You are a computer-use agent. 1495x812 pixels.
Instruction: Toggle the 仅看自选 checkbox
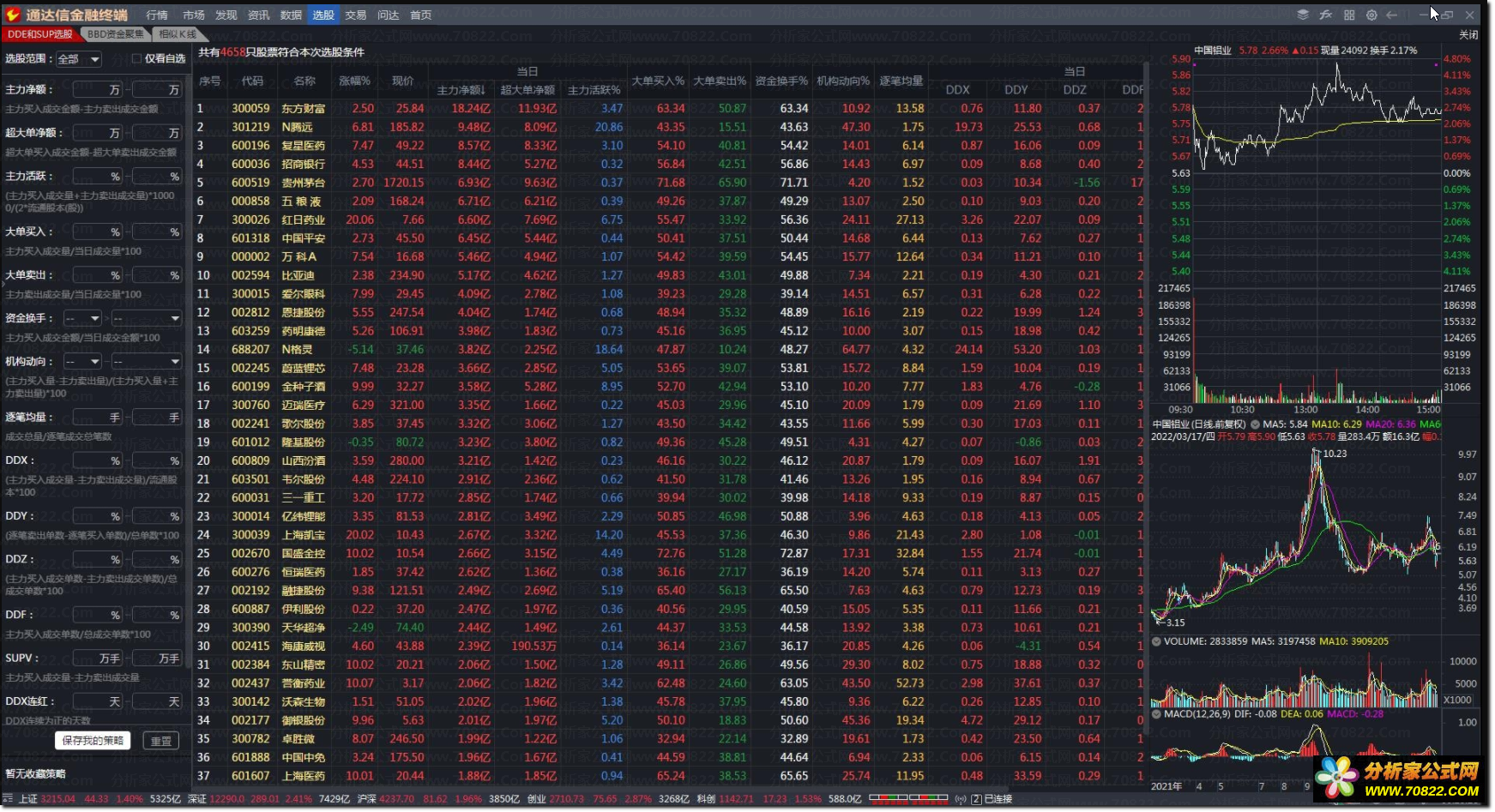point(136,58)
